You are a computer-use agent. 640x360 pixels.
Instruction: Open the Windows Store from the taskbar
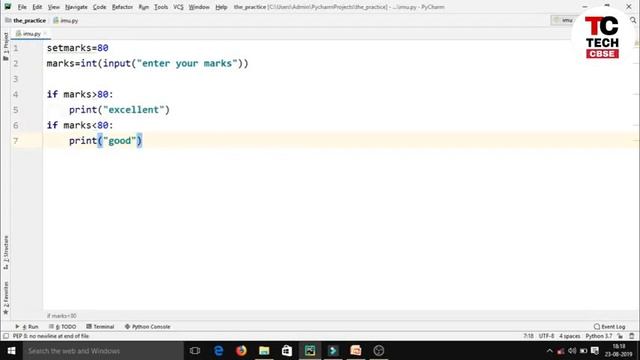click(x=287, y=351)
